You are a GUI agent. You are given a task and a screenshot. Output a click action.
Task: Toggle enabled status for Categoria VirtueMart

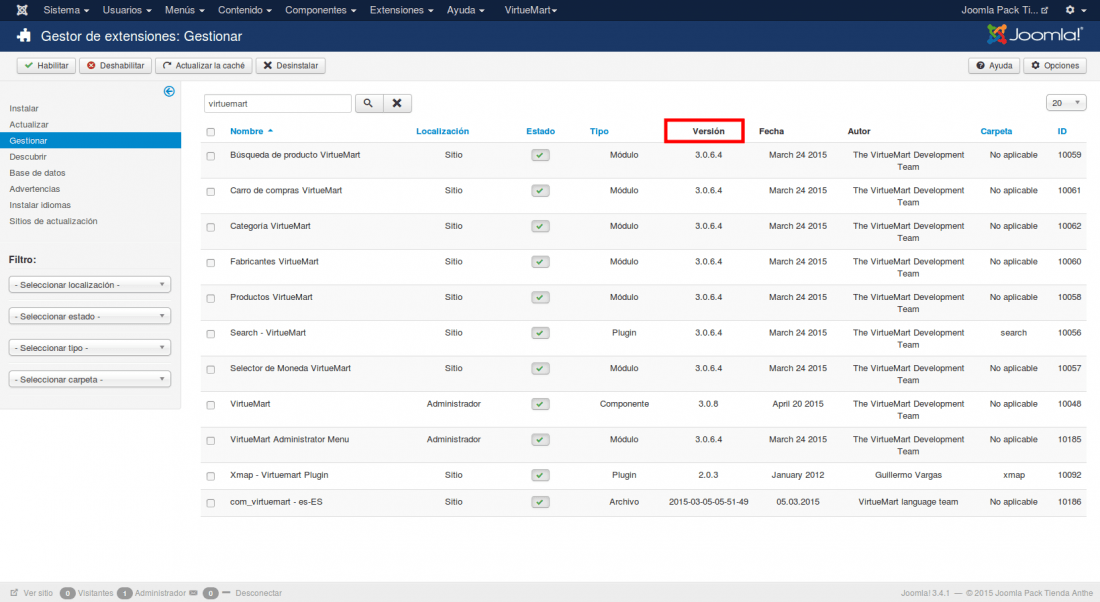pos(540,226)
